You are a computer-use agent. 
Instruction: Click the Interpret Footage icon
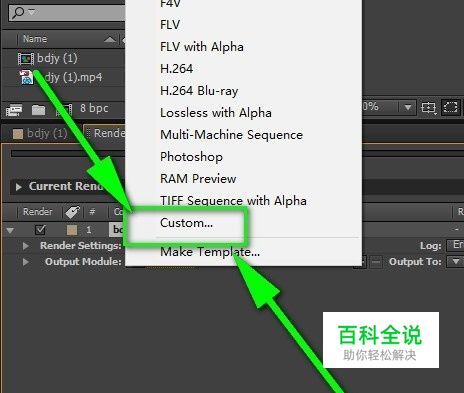pos(14,109)
